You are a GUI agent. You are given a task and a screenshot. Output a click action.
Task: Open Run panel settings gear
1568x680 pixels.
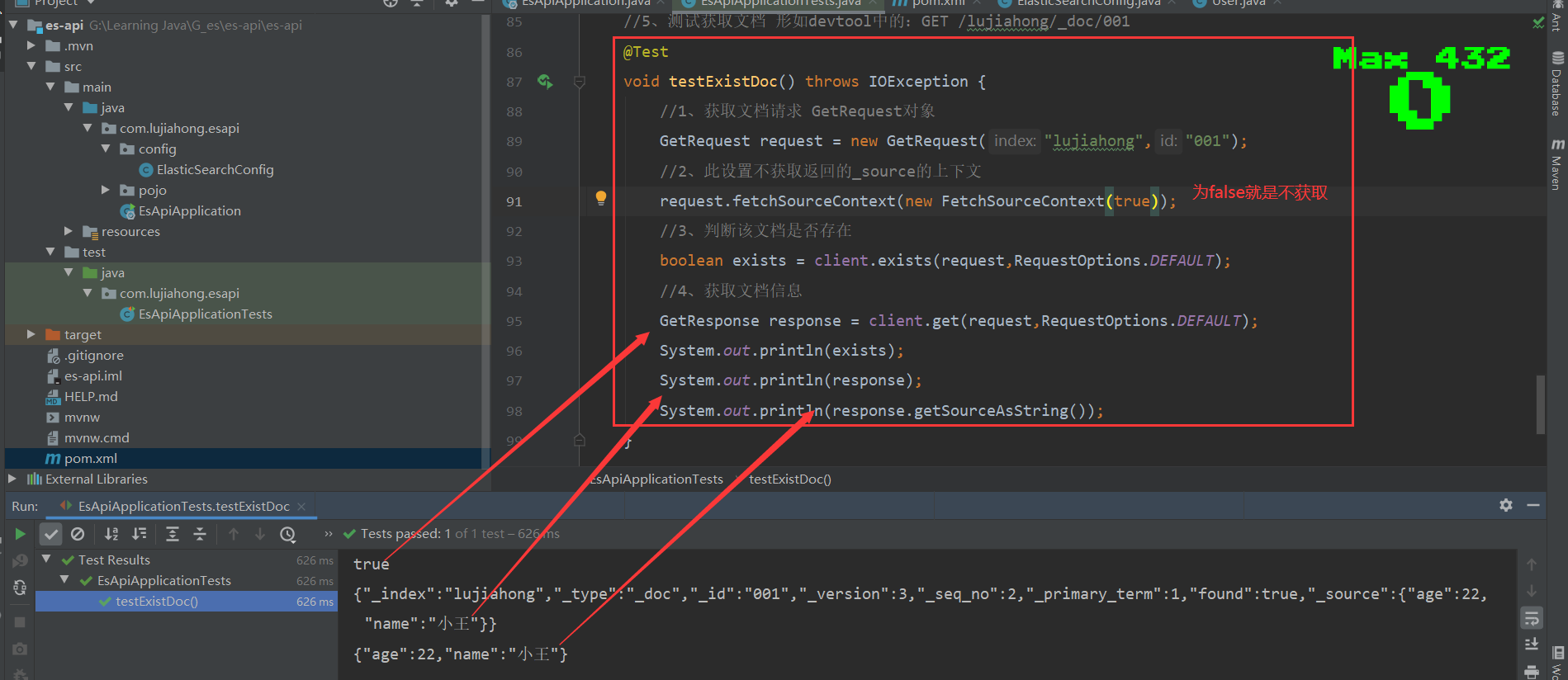coord(1506,505)
